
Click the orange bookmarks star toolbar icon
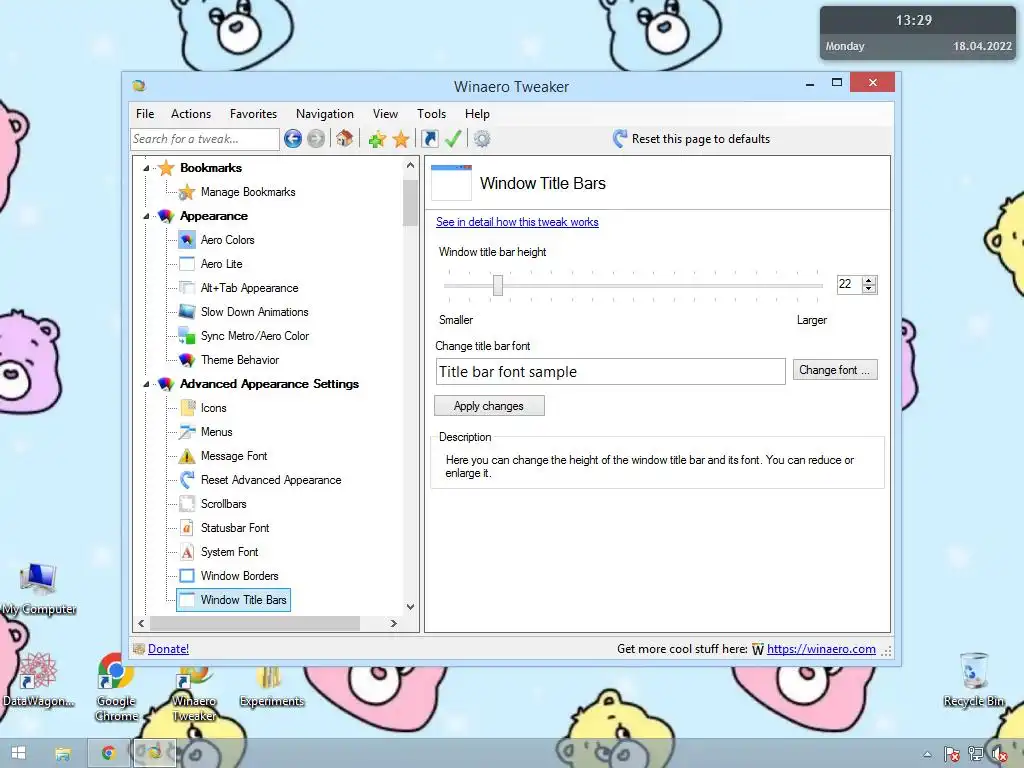[401, 139]
